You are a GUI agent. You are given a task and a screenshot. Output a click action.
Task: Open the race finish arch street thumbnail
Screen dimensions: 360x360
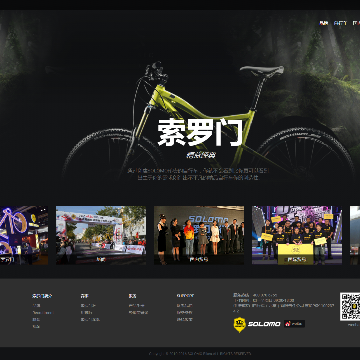click(x=101, y=235)
